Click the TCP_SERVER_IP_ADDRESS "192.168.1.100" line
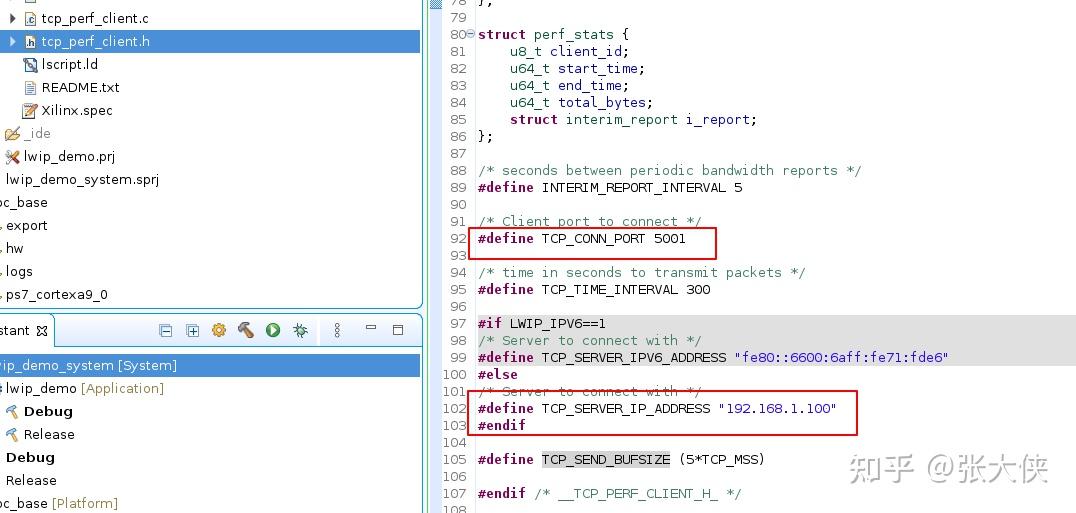The height and width of the screenshot is (513, 1076). 657,409
